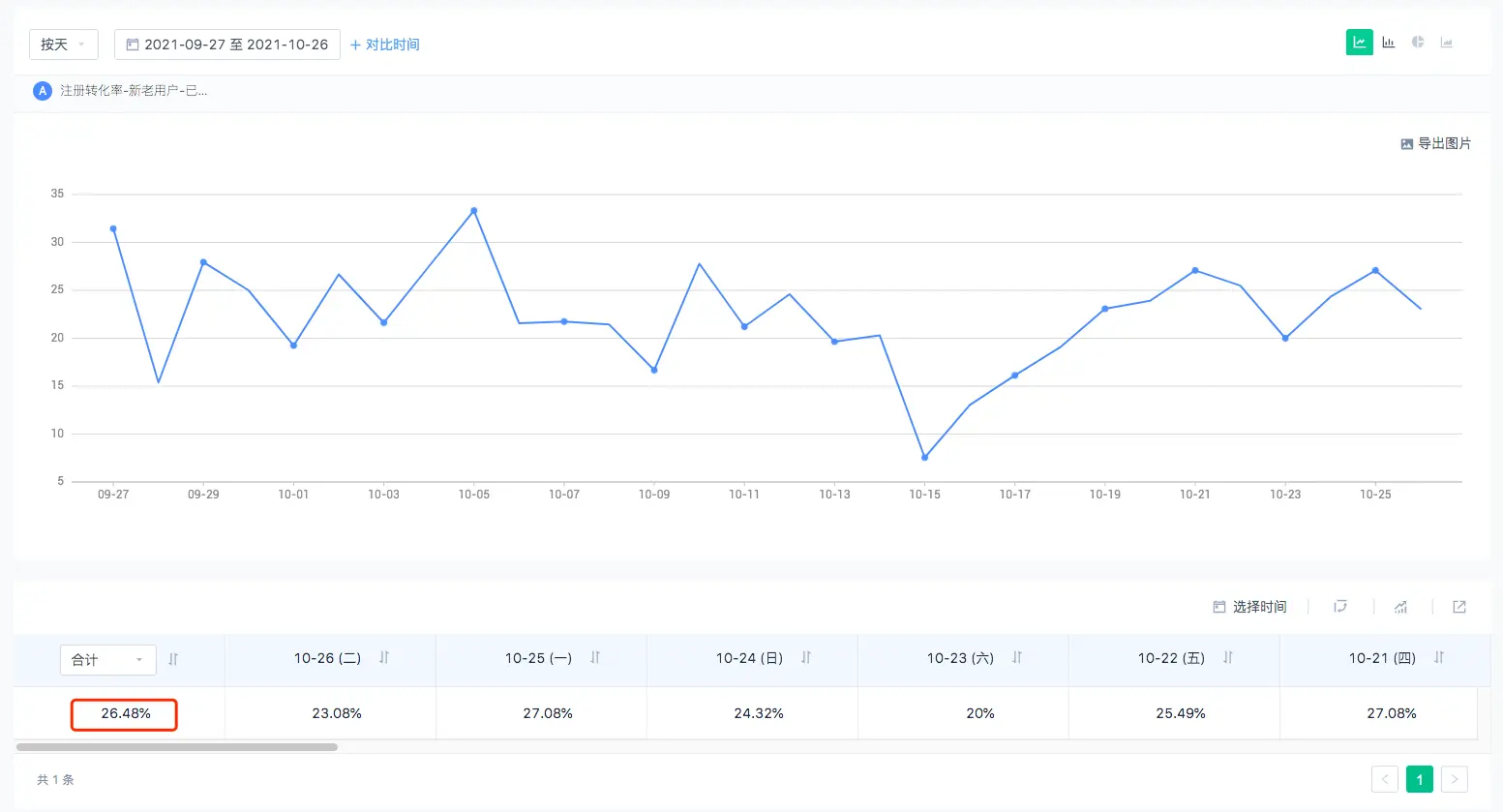Go to page 1 in pagination

(1419, 779)
